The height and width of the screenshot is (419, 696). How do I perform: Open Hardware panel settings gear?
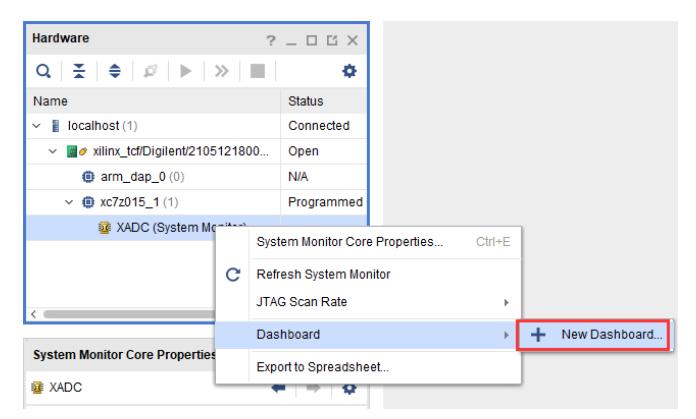point(352,74)
